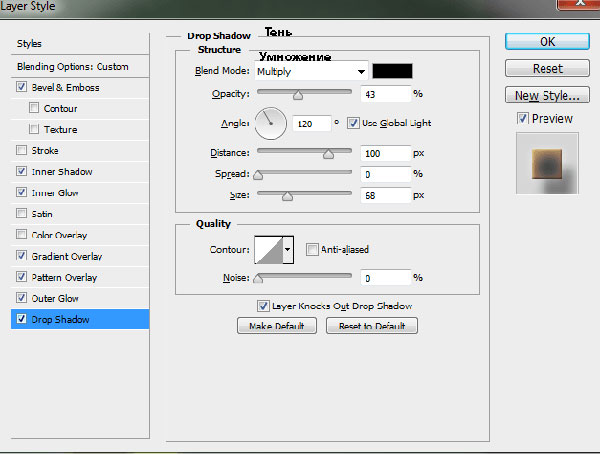Toggle the Inner Shadow checkbox
The width and height of the screenshot is (600, 454).
tap(21, 171)
